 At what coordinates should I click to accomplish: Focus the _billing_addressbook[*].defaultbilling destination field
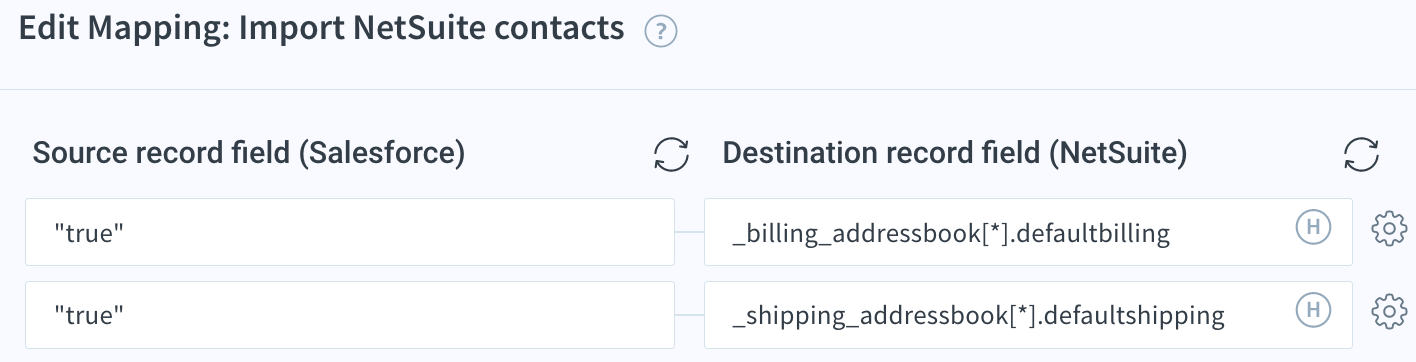pos(1028,232)
